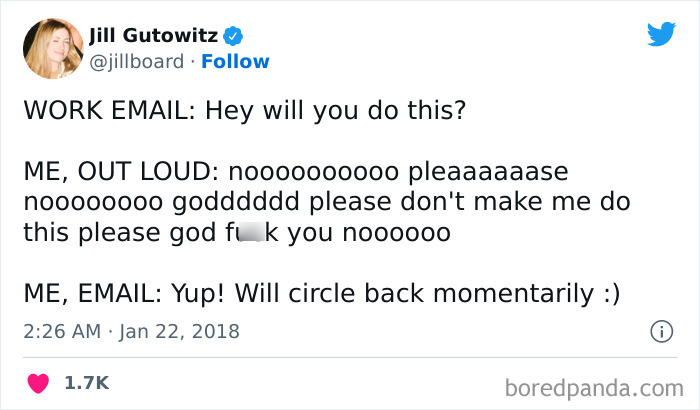Image resolution: width=700 pixels, height=410 pixels.
Task: Click the word 'godddddd' in the tweet
Action: coord(237,202)
